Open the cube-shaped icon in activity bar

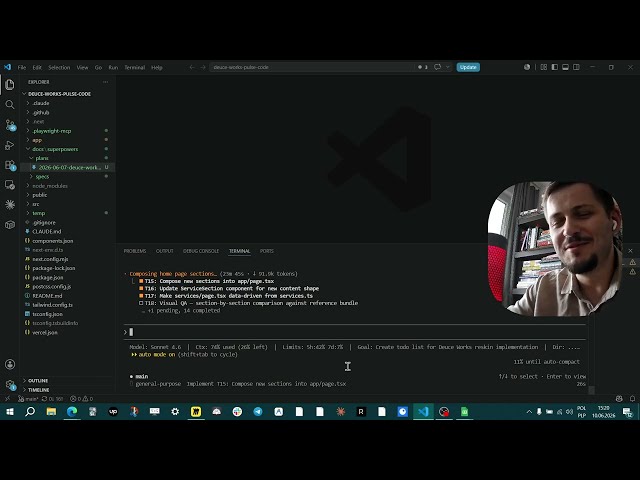coord(10,224)
